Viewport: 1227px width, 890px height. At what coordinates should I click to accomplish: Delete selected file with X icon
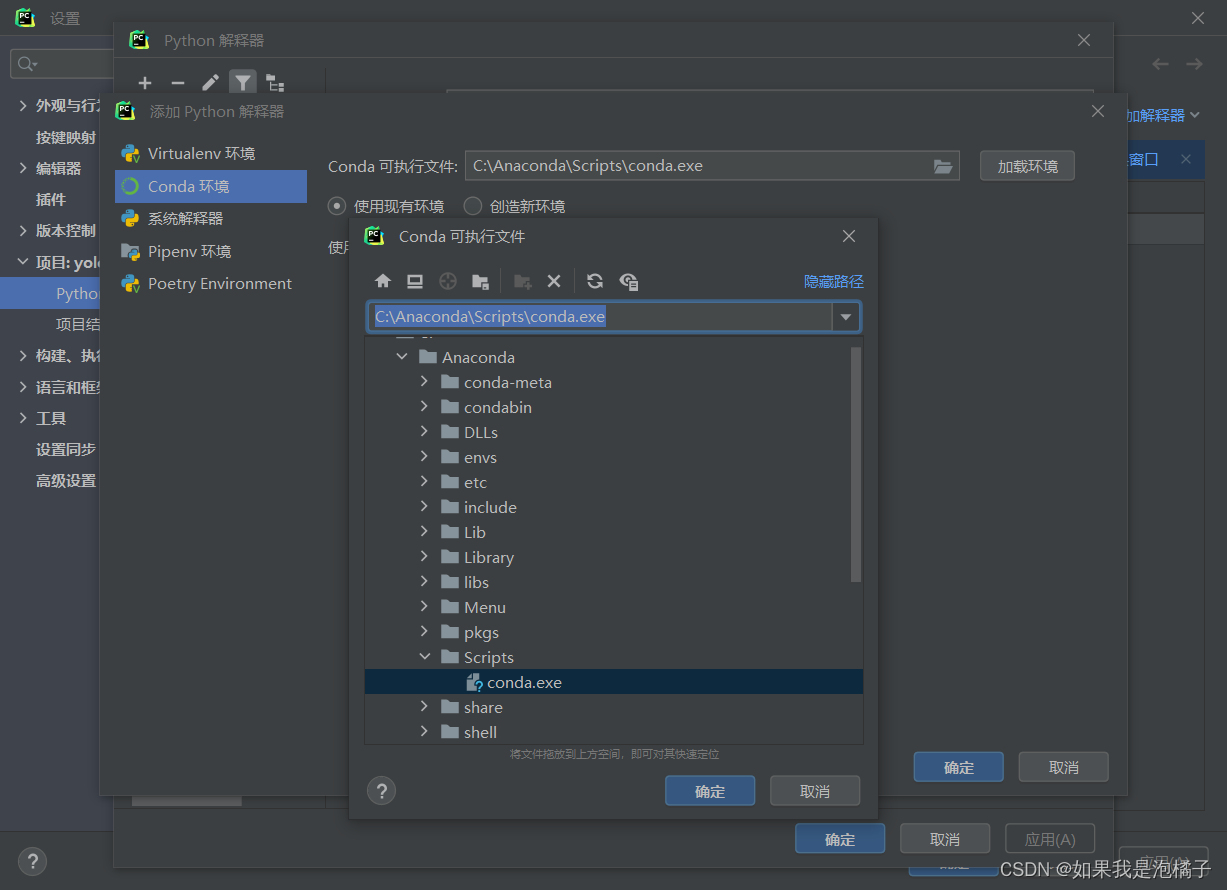click(554, 282)
